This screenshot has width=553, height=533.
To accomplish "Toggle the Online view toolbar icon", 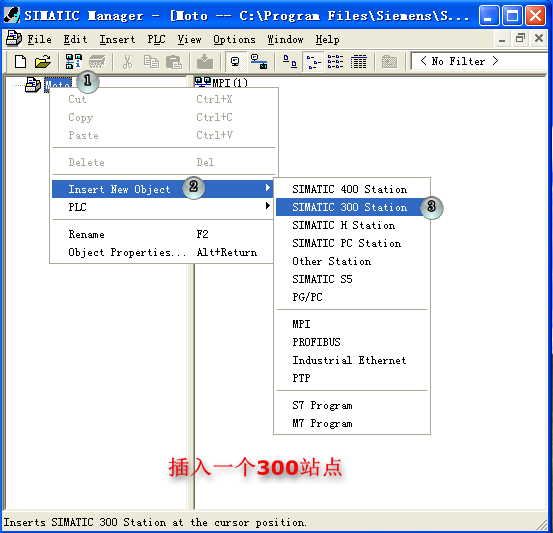I will [235, 62].
